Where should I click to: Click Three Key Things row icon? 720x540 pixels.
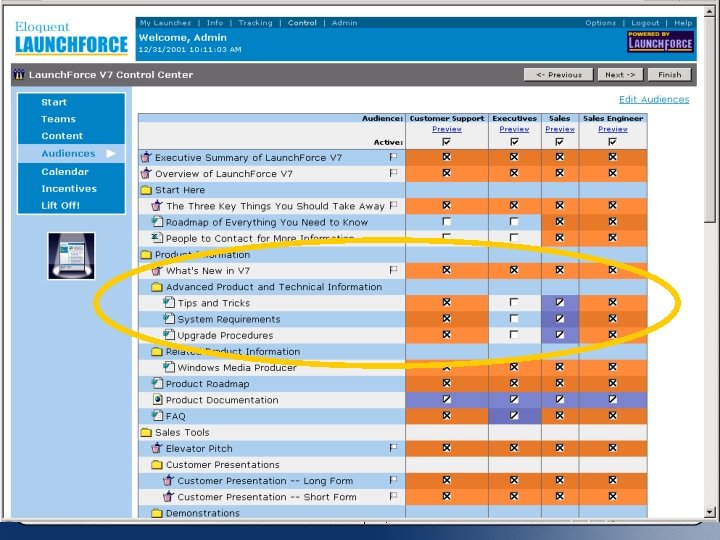tap(157, 206)
